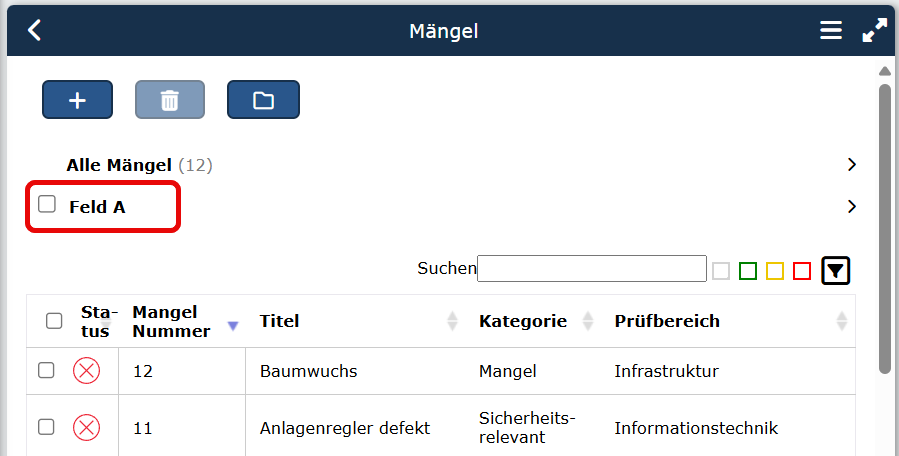
Task: Click the Suchen search input field
Action: [592, 268]
